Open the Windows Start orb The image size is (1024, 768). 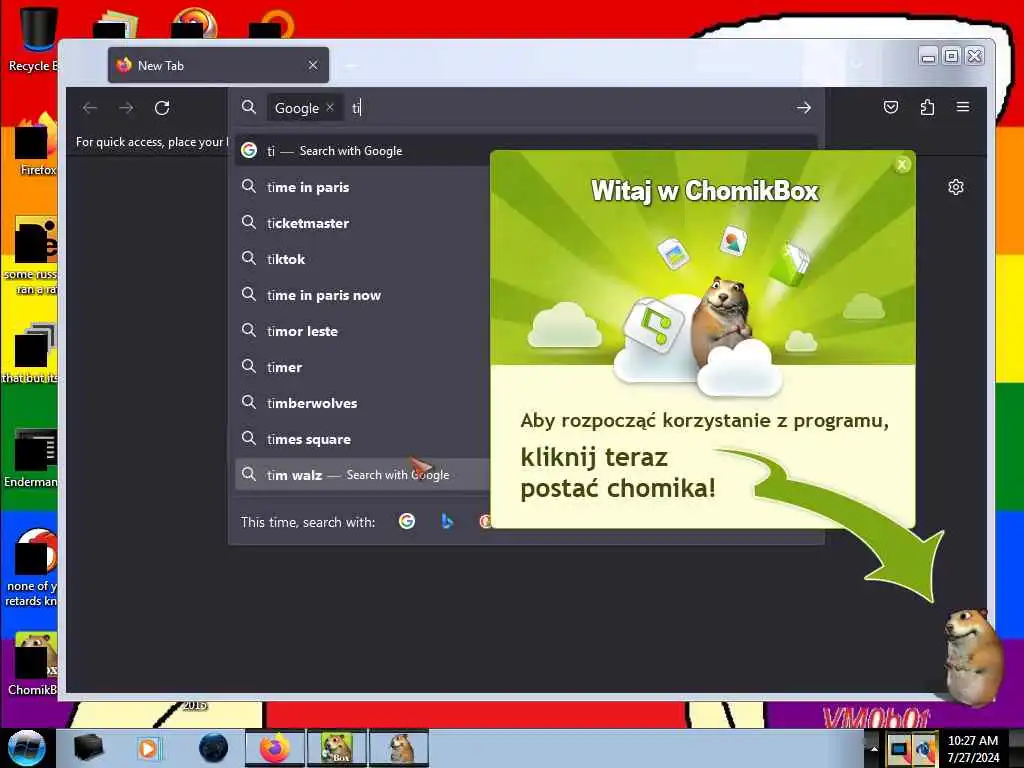pyautogui.click(x=26, y=748)
